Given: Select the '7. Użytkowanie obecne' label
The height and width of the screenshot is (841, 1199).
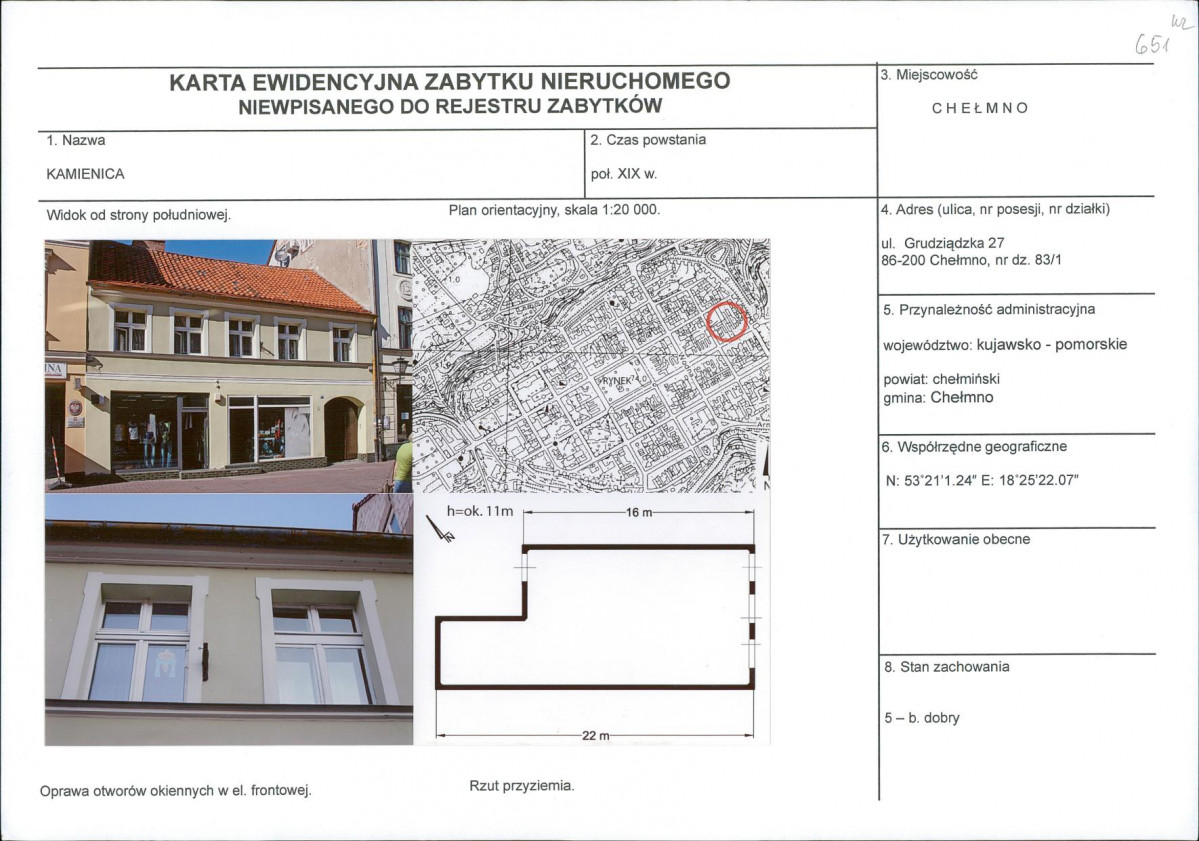Looking at the screenshot, I should (x=956, y=540).
